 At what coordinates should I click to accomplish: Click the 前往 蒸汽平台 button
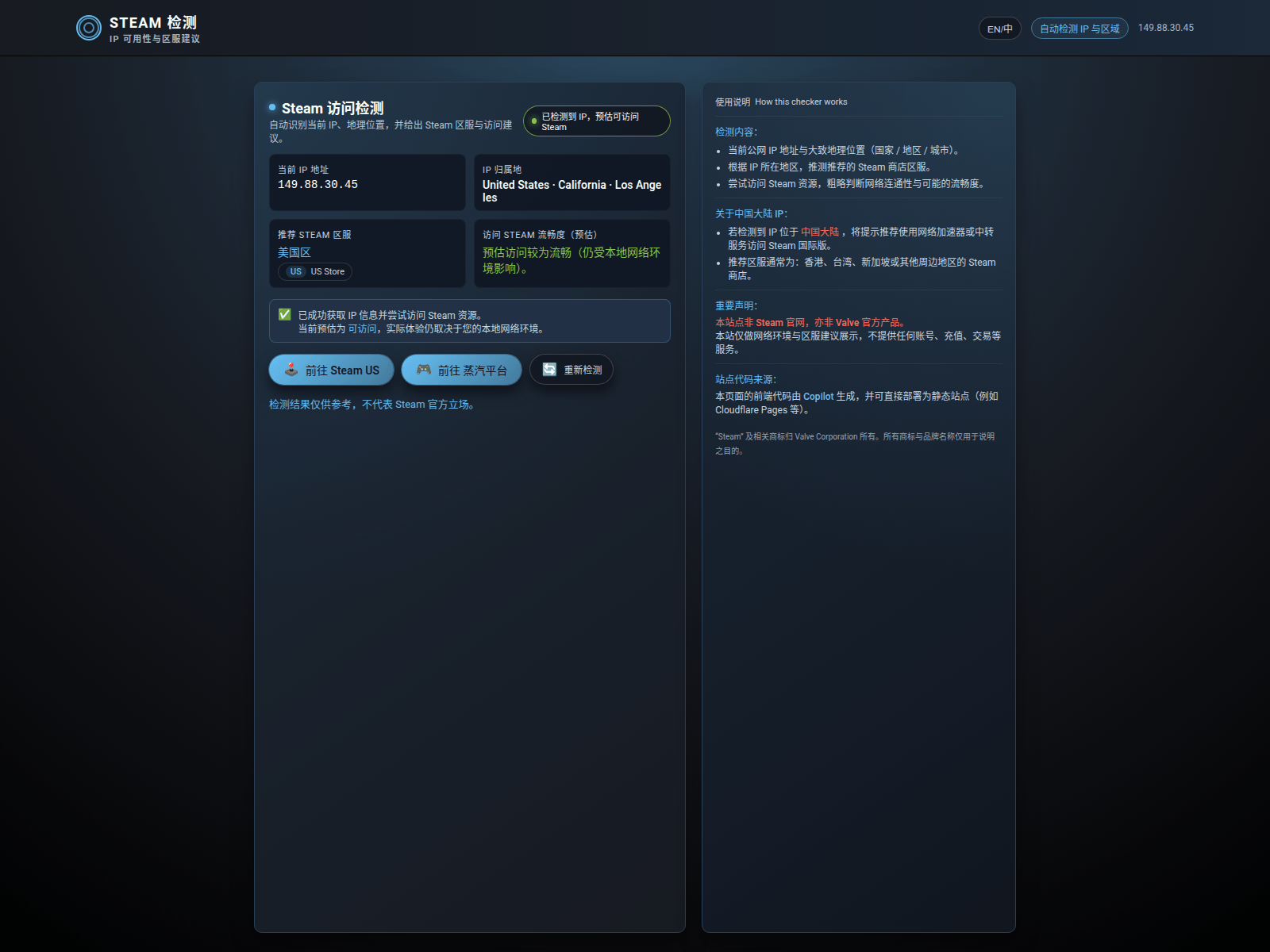coord(462,370)
